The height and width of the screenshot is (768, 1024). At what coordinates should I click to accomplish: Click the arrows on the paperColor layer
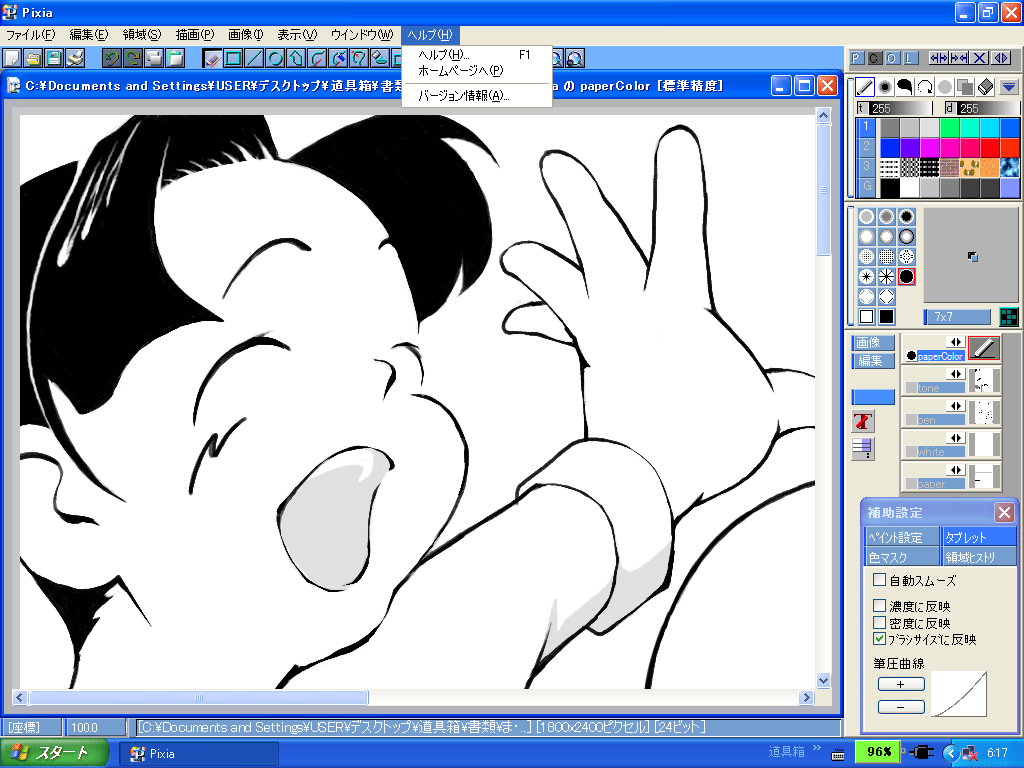point(955,342)
